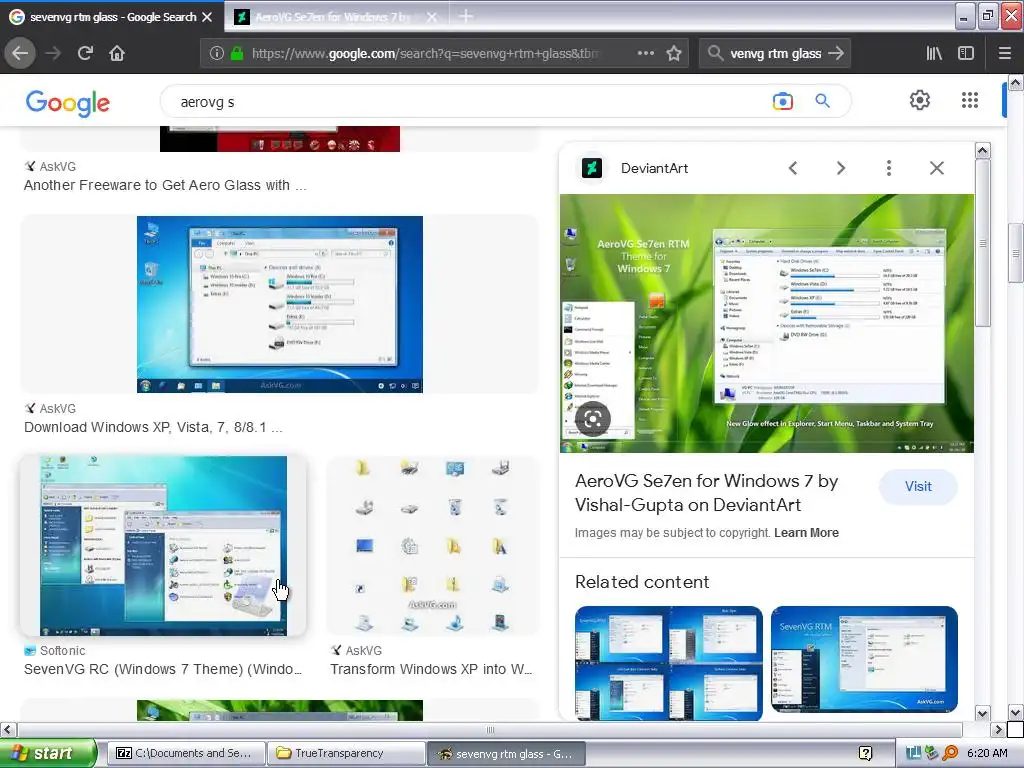Show next image in preview panel
This screenshot has height=768, width=1024.
point(840,168)
